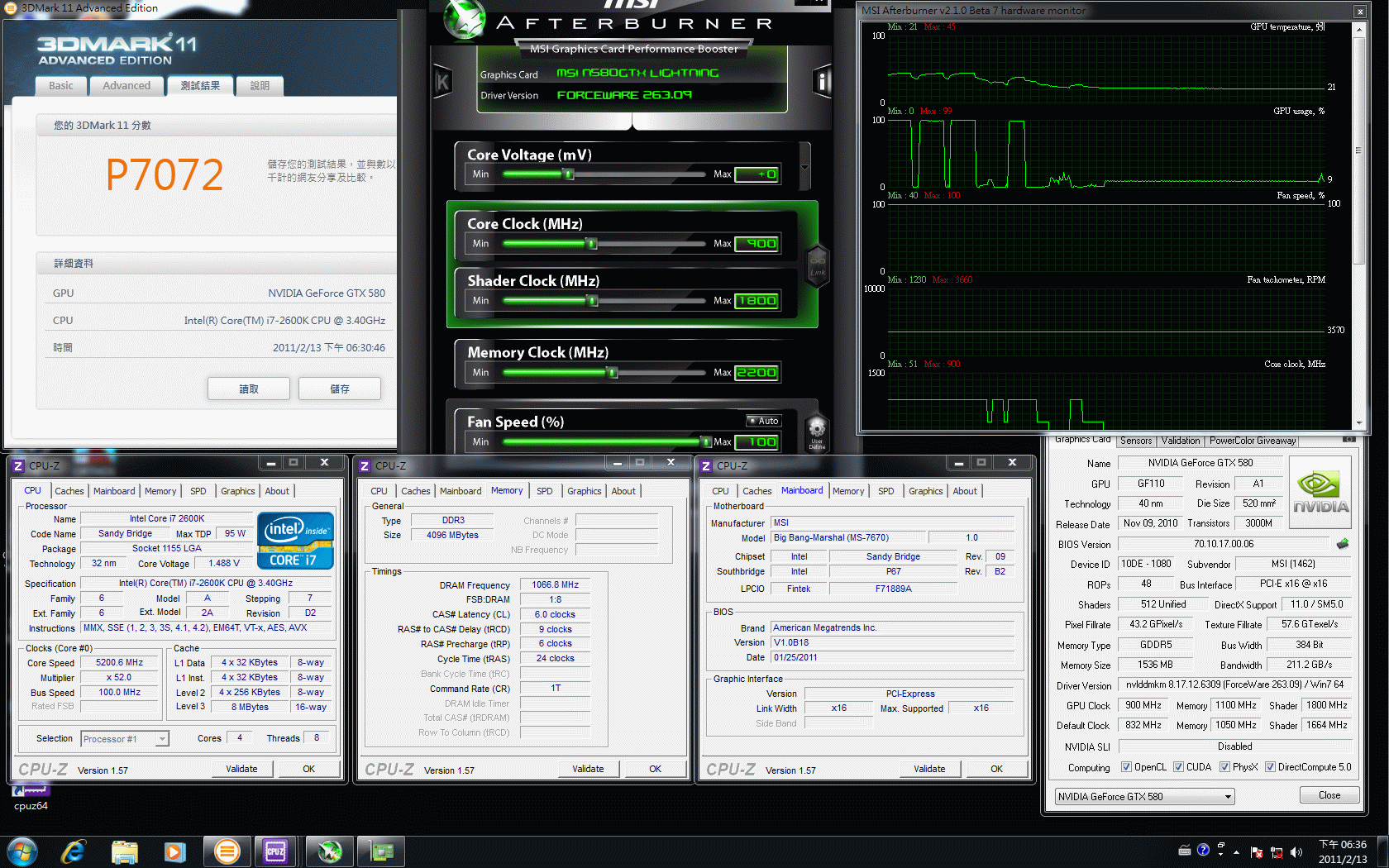Viewport: 1389px width, 868px height.
Task: Open the SPD tab in the Mainboard CPU-Z window
Action: (x=885, y=491)
